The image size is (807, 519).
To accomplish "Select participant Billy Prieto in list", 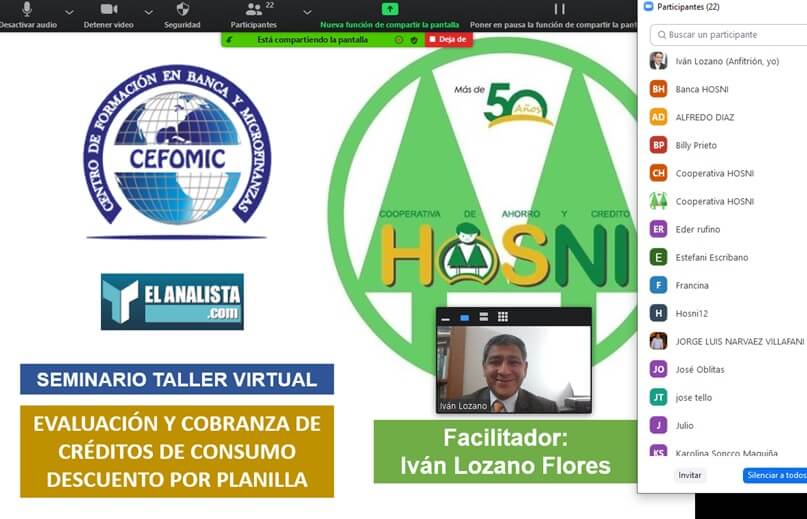I will click(x=696, y=145).
